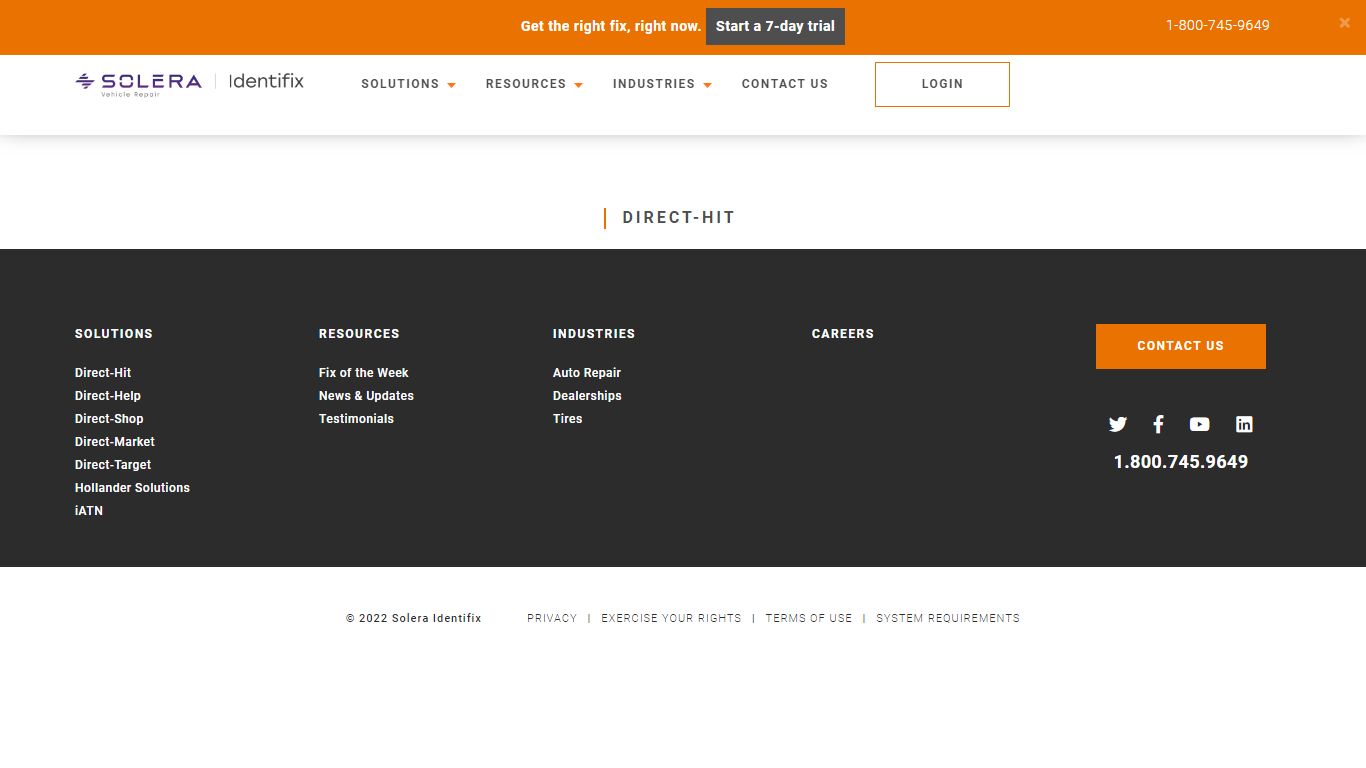
Task: View Testimonials page
Action: point(356,419)
